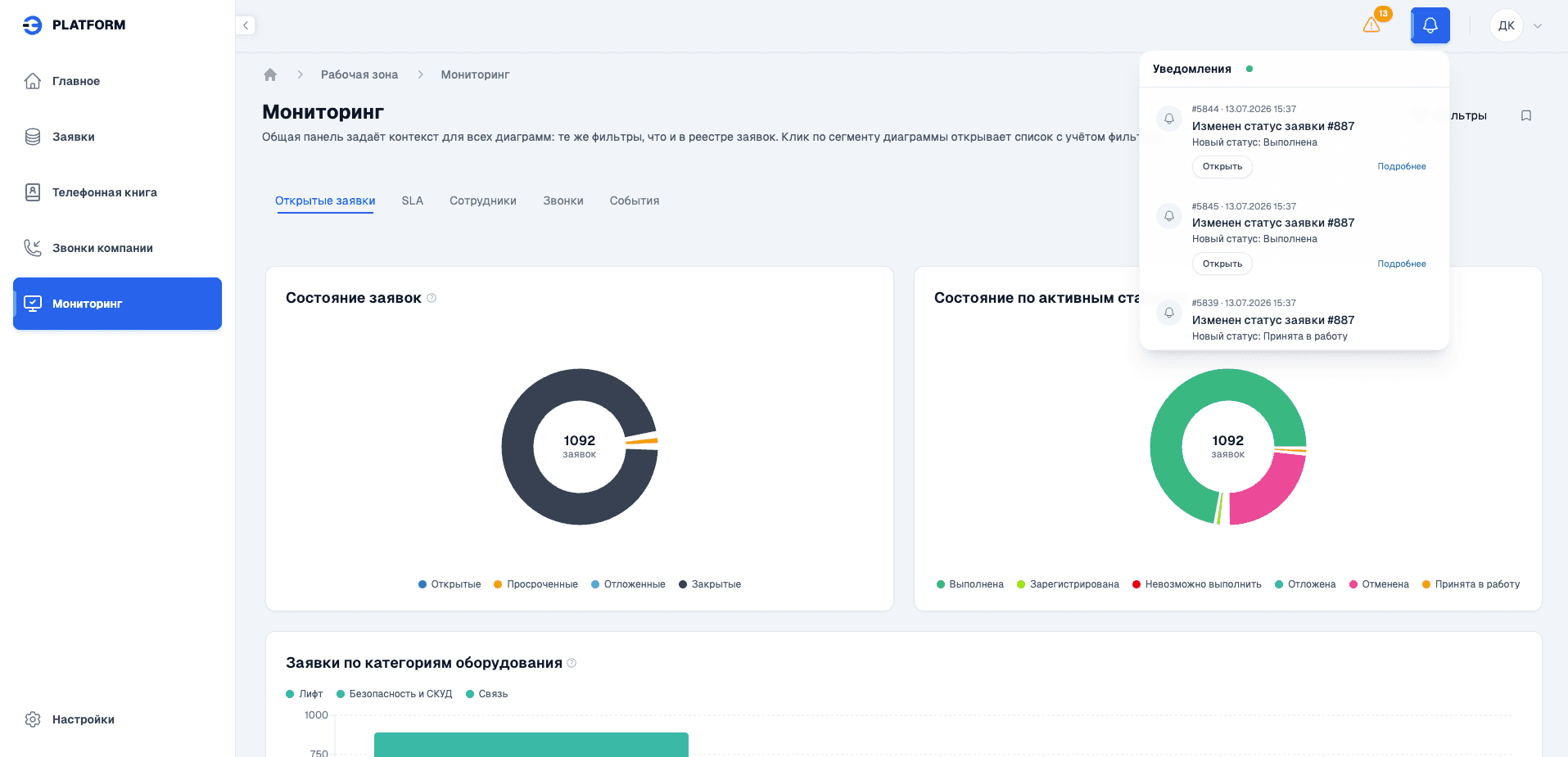Screen dimensions: 1568x757
Task: Click Подробнее link in notification #5844
Action: click(x=1402, y=166)
